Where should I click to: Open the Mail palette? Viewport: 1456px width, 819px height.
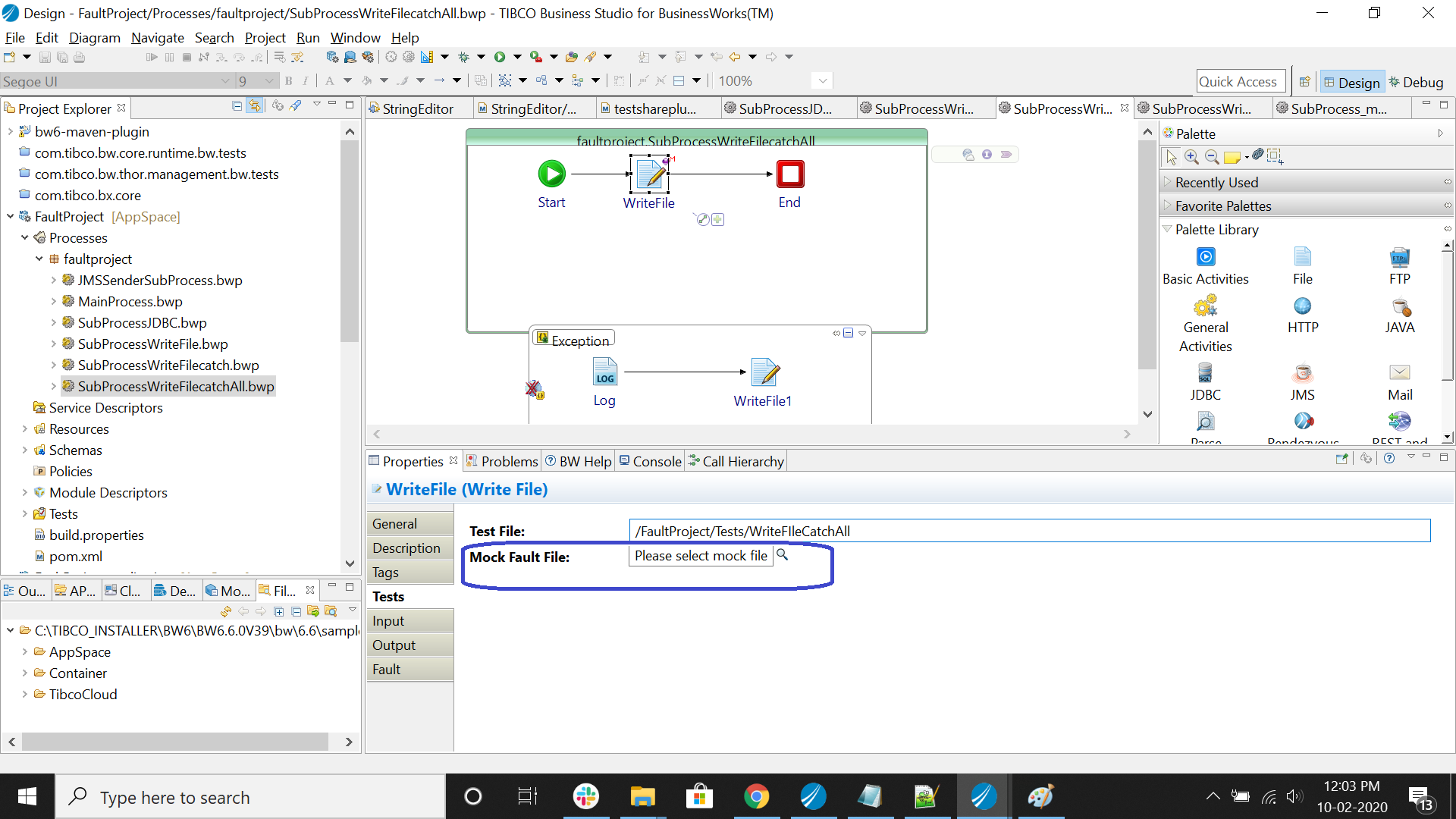click(x=1399, y=382)
